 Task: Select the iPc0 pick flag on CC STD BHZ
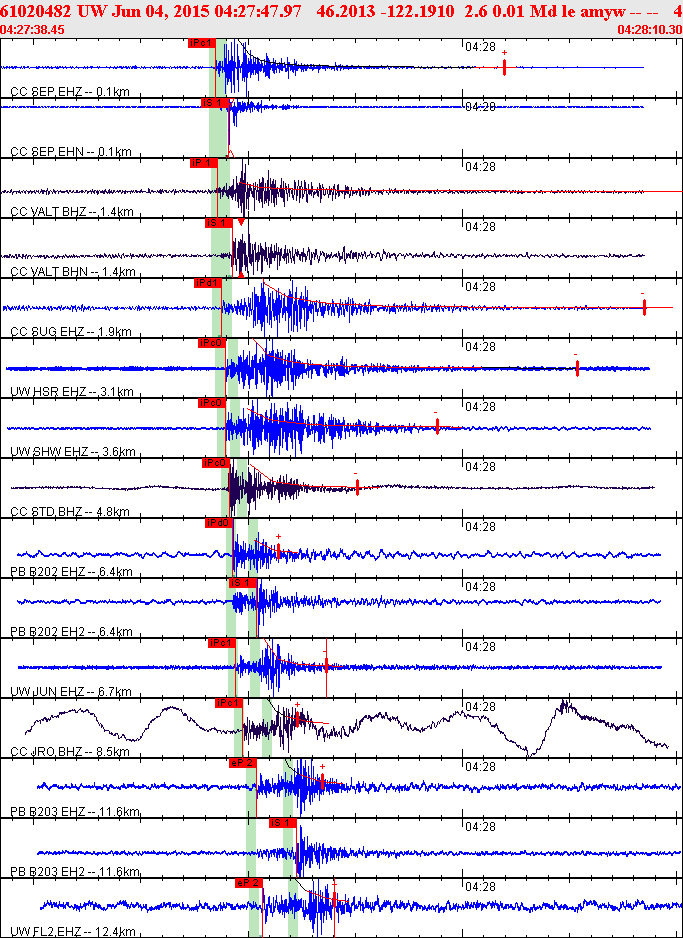[216, 462]
